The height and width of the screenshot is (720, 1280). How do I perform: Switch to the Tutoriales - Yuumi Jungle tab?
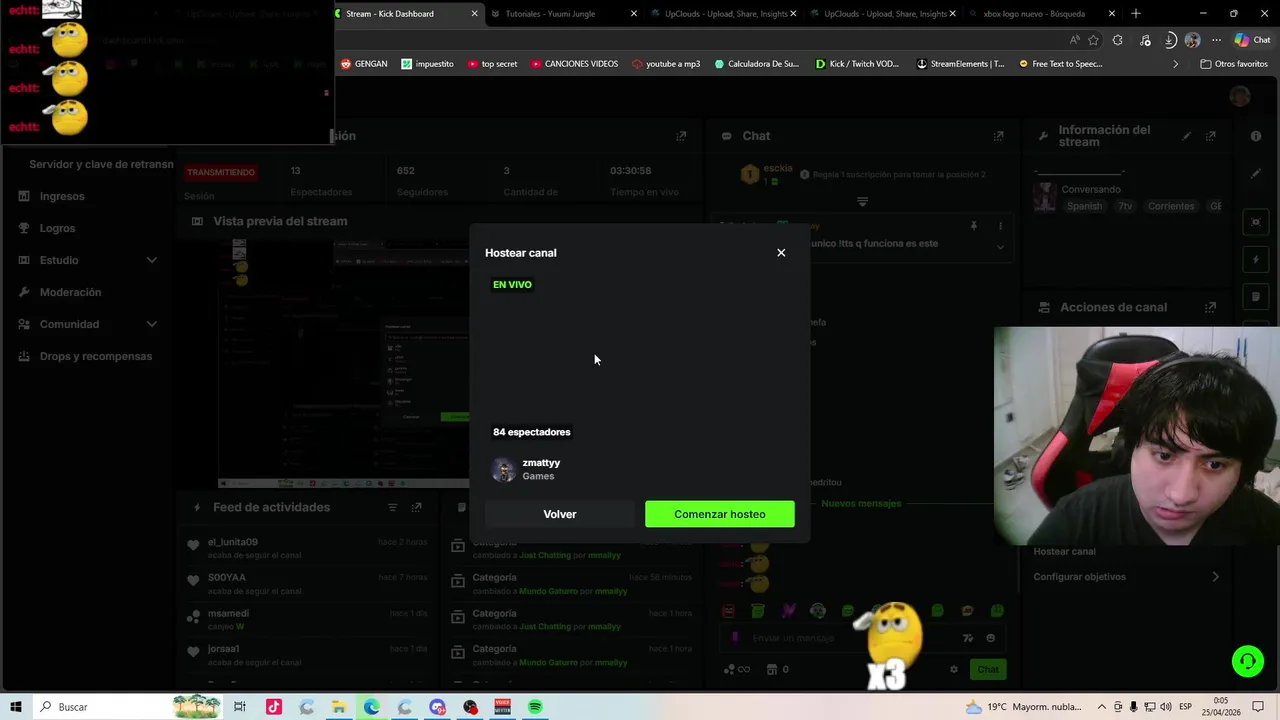[565, 14]
